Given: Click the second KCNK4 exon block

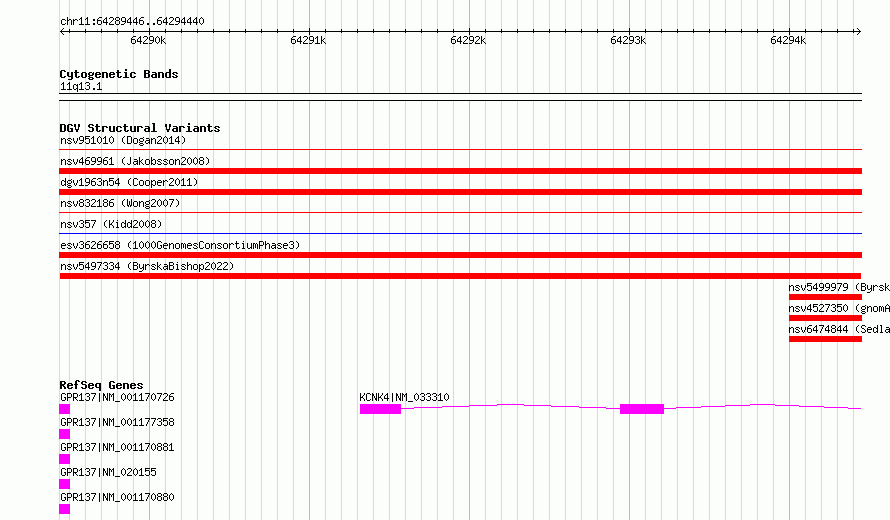Looking at the screenshot, I should 642,409.
